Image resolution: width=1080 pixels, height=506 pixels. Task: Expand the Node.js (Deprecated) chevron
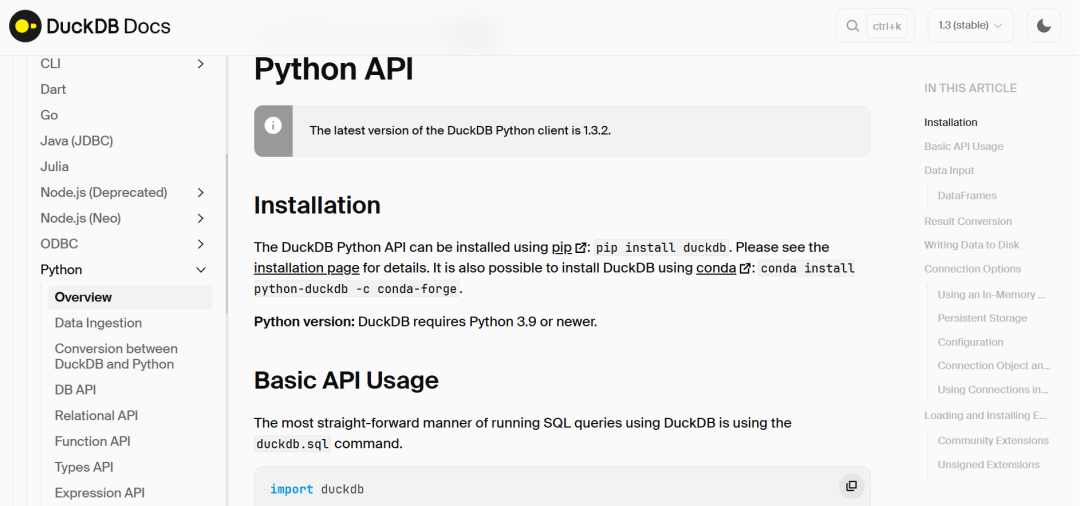[x=200, y=193]
